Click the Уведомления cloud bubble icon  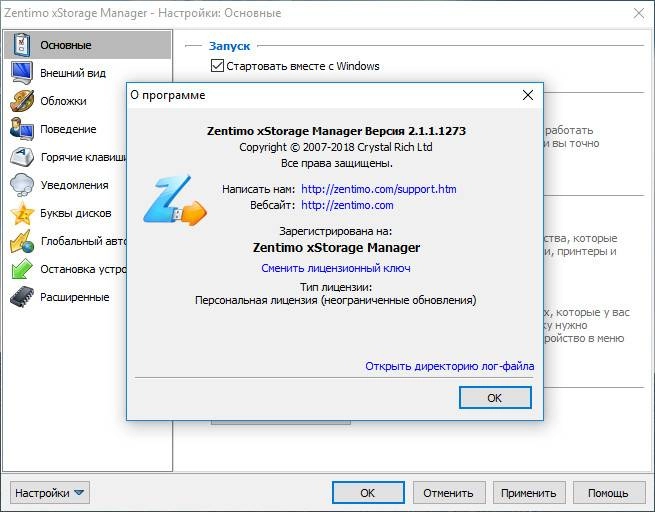tap(22, 185)
